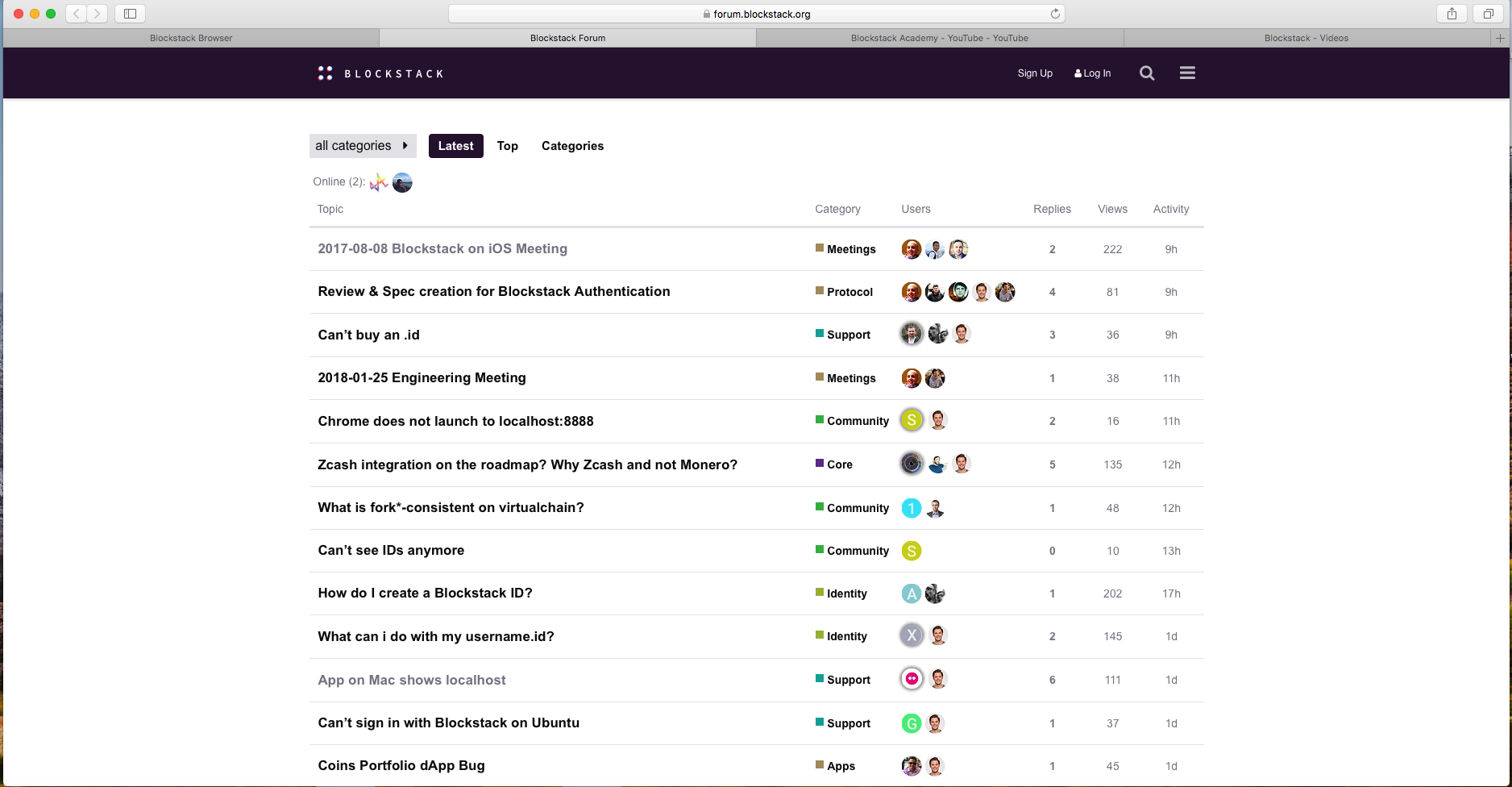Viewport: 1512px width, 787px height.
Task: Click the S avatar on Can't see IDs row
Action: coord(912,551)
